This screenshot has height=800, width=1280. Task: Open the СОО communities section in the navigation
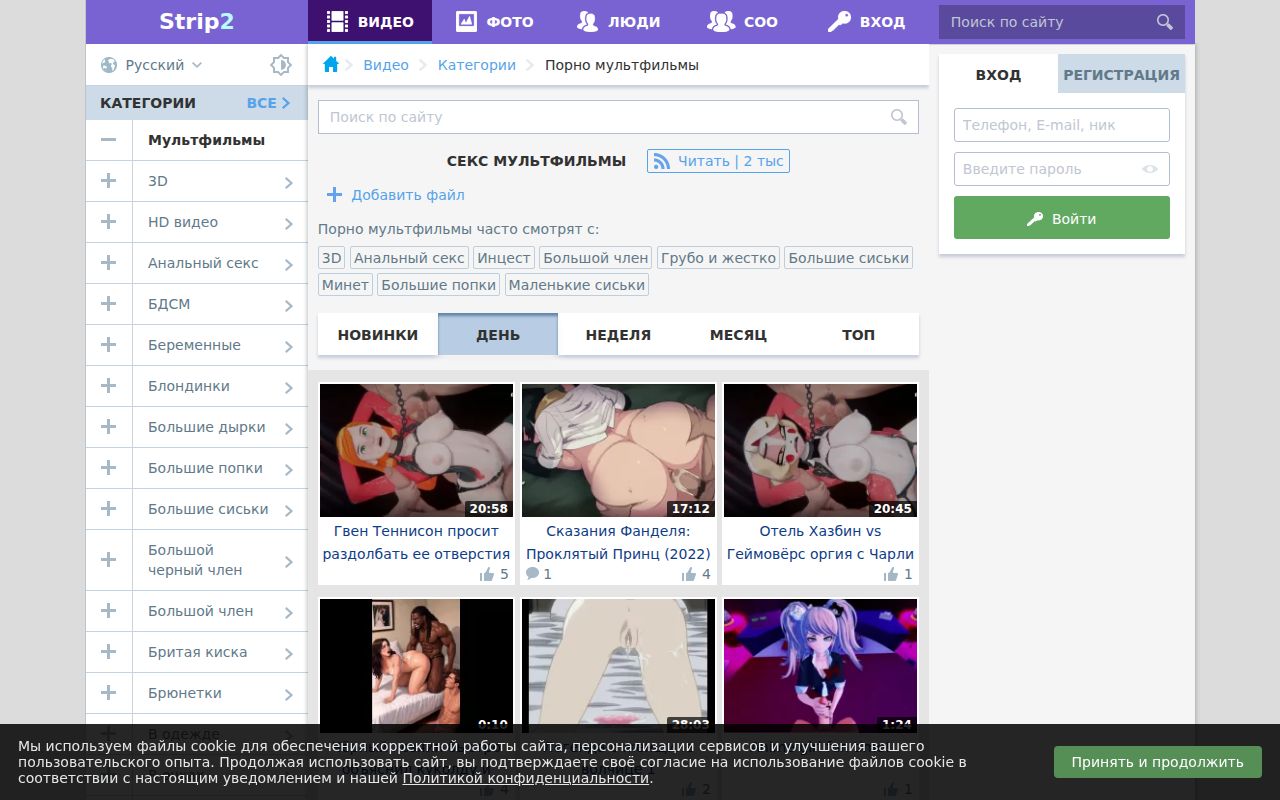tap(743, 21)
